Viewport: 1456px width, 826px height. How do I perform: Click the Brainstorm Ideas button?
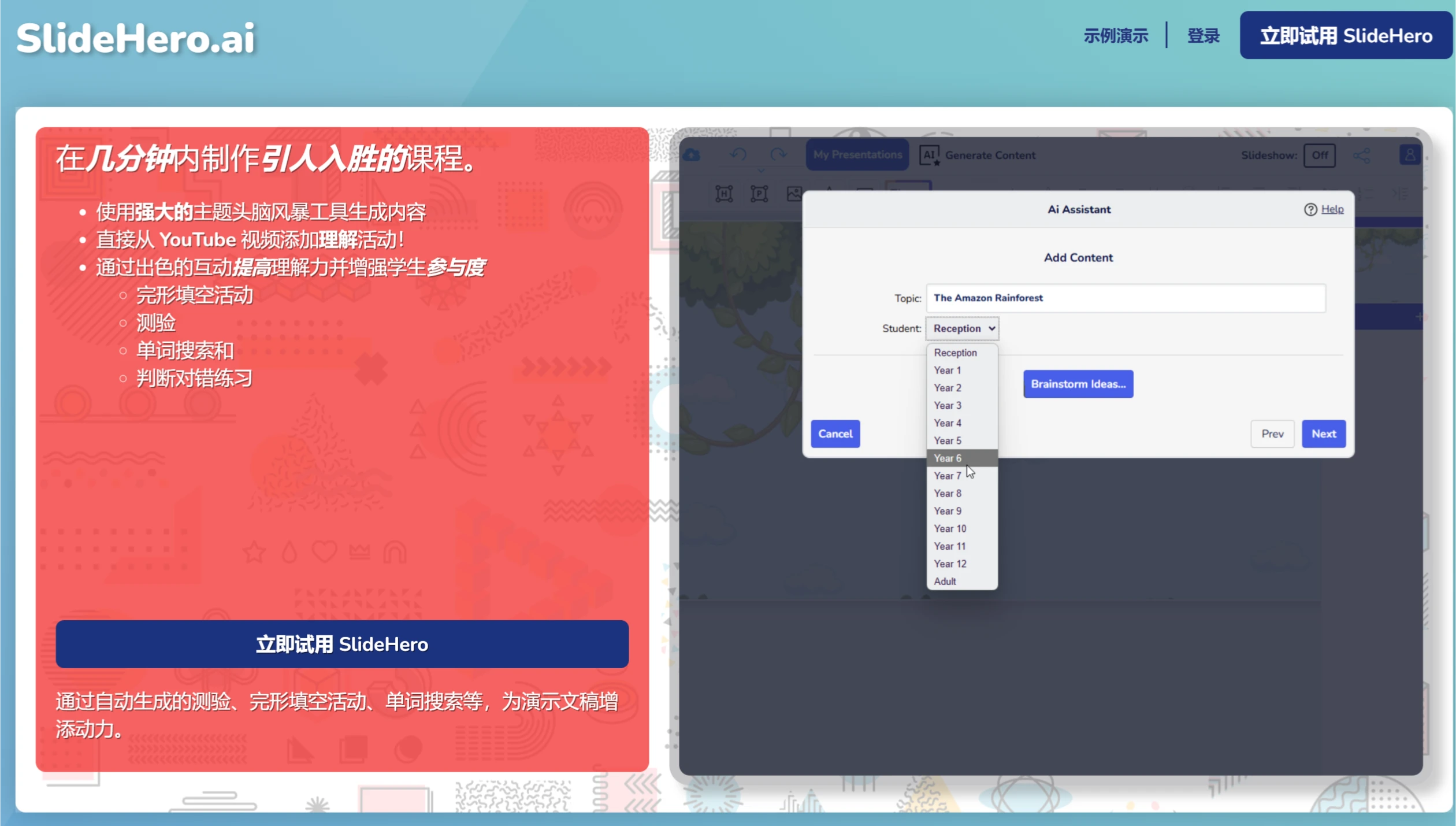click(1078, 384)
